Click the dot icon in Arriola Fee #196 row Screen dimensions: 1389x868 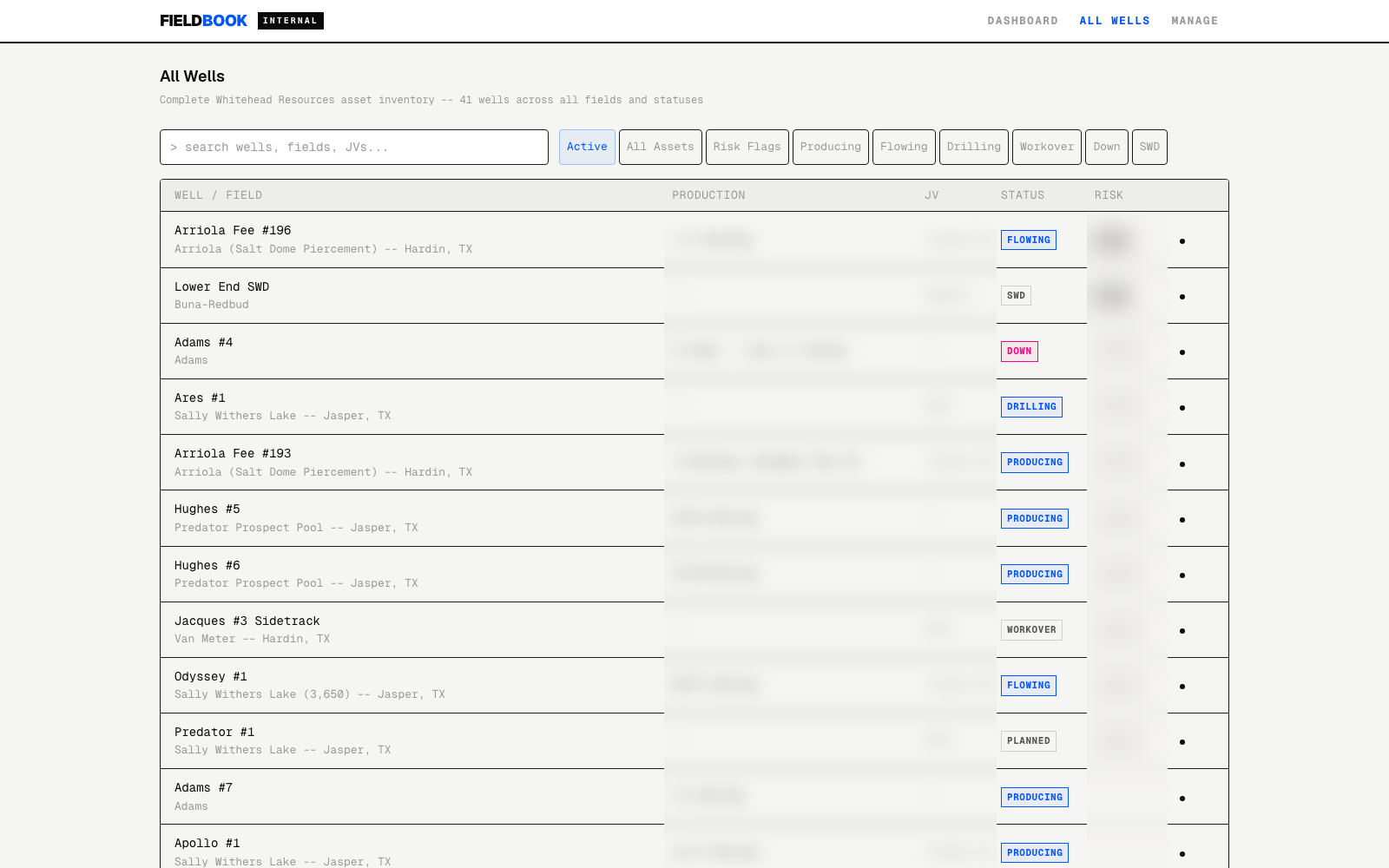pyautogui.click(x=1182, y=240)
